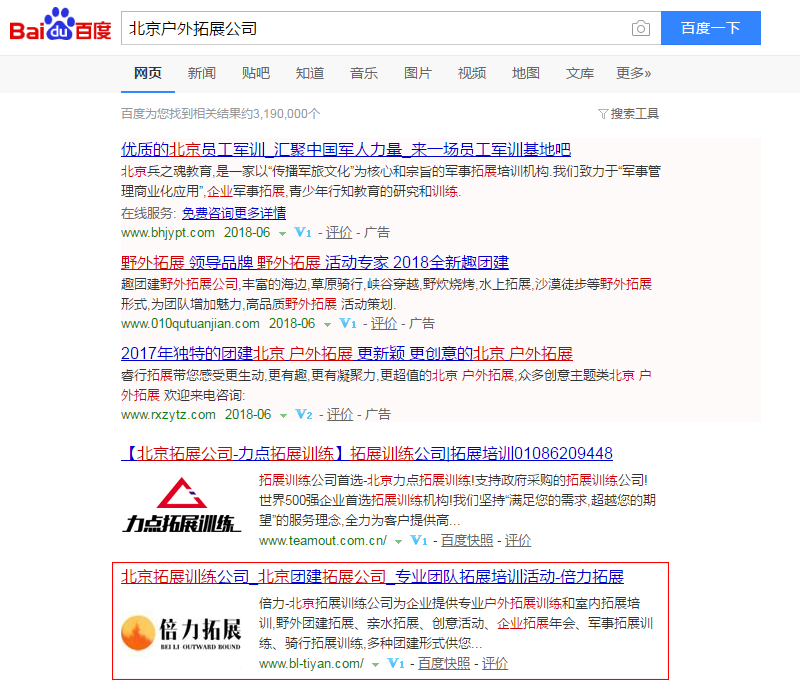Select the 网页 tab
This screenshot has width=800, height=691.
(147, 73)
